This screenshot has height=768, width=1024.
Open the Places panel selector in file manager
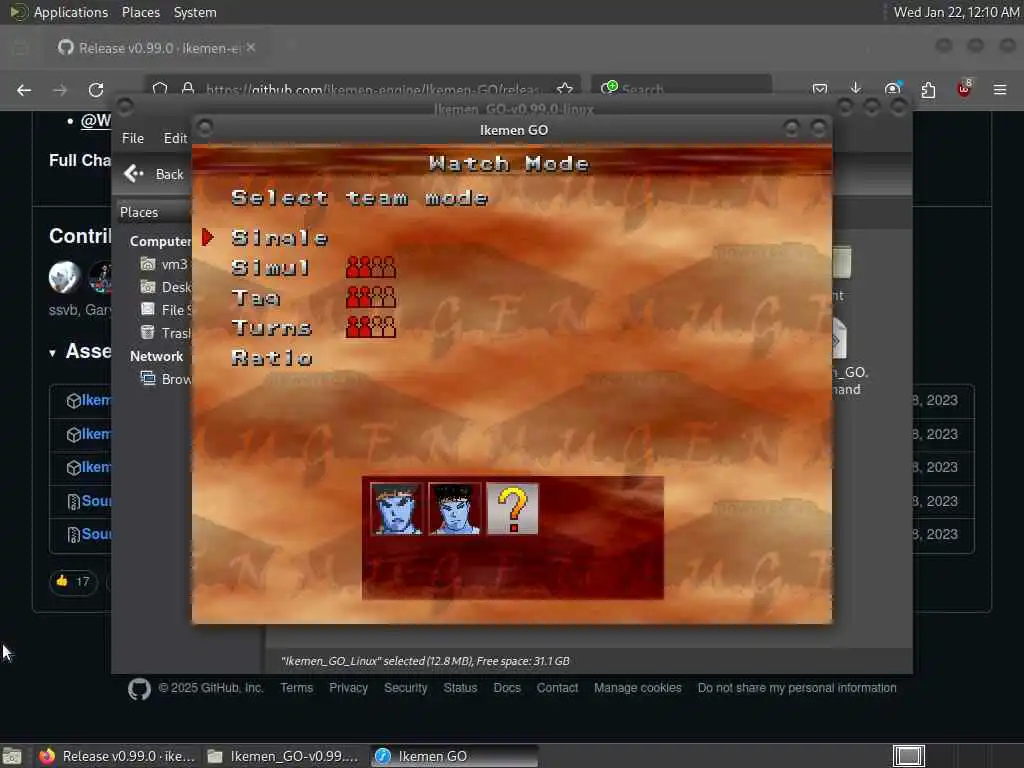click(154, 212)
